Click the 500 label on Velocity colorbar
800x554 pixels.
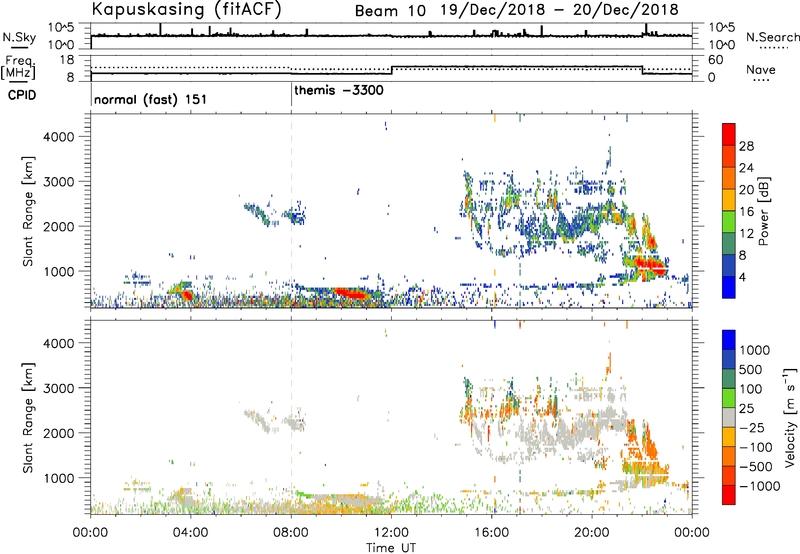pyautogui.click(x=751, y=370)
